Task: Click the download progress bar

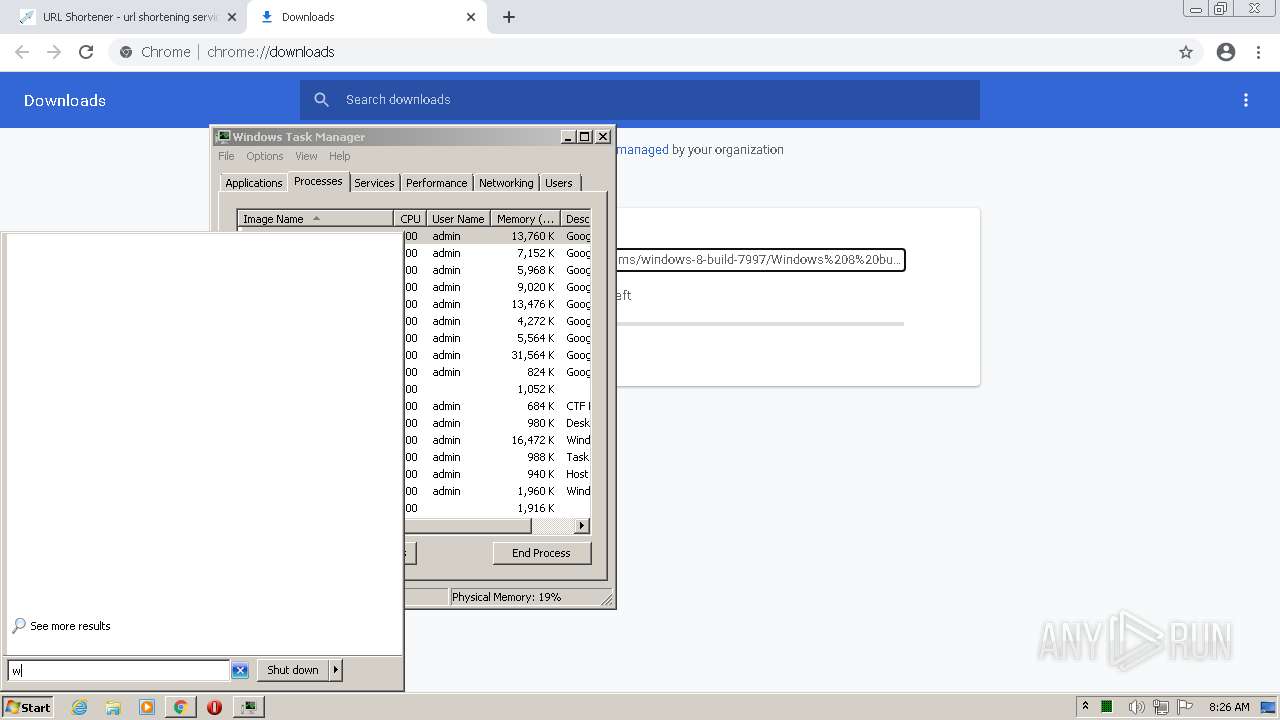Action: (x=760, y=324)
